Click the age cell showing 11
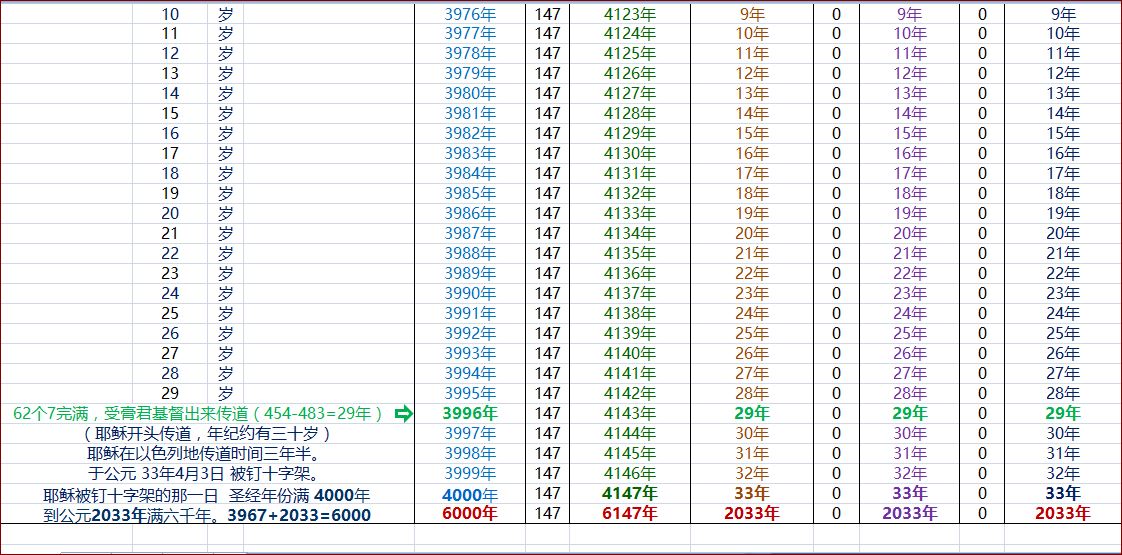 pyautogui.click(x=170, y=34)
